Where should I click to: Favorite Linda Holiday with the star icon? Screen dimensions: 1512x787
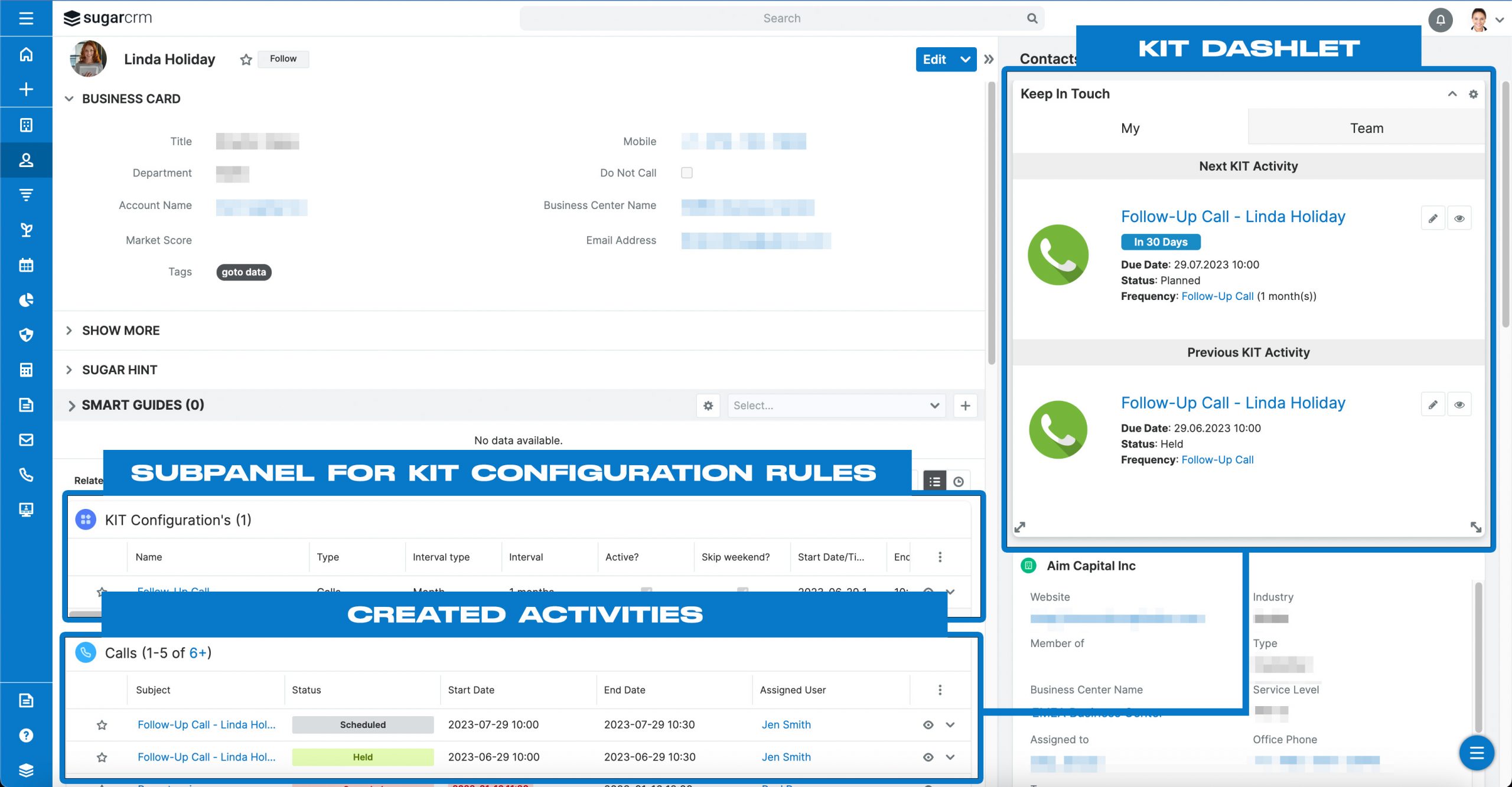click(x=246, y=60)
